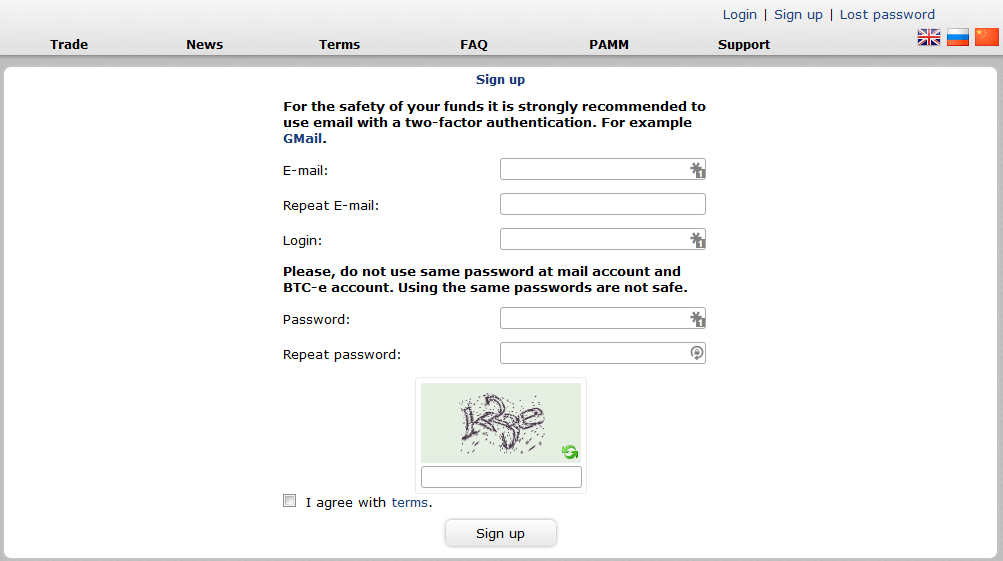Open the terms link beside checkbox
Screen dimensions: 1003x561
pyautogui.click(x=409, y=503)
